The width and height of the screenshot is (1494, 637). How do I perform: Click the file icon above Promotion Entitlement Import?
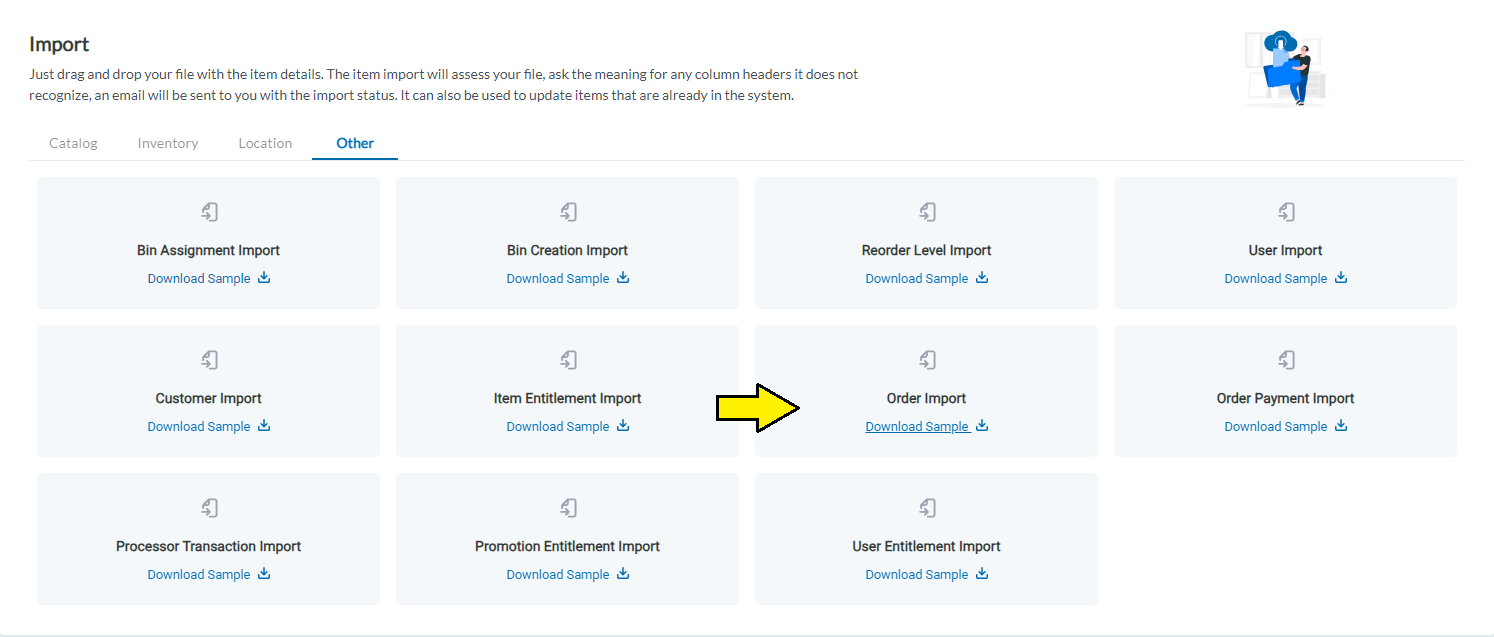pyautogui.click(x=568, y=508)
